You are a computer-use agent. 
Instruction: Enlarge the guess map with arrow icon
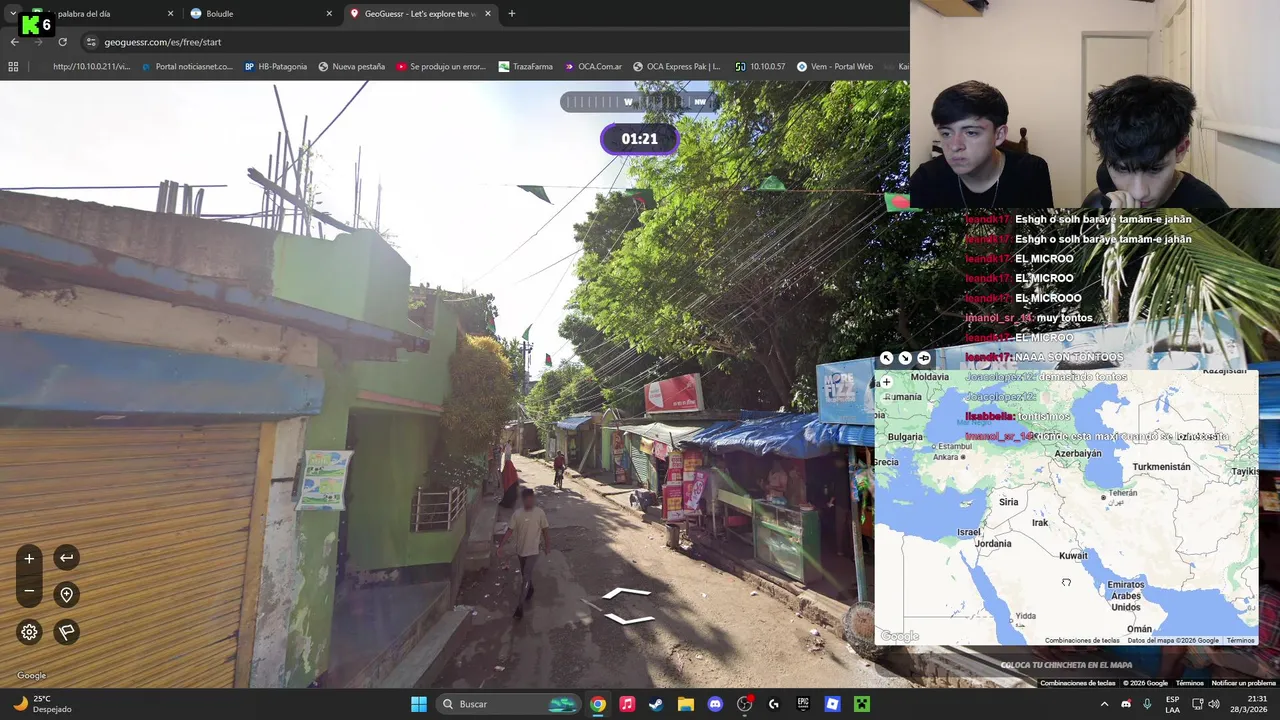[886, 358]
